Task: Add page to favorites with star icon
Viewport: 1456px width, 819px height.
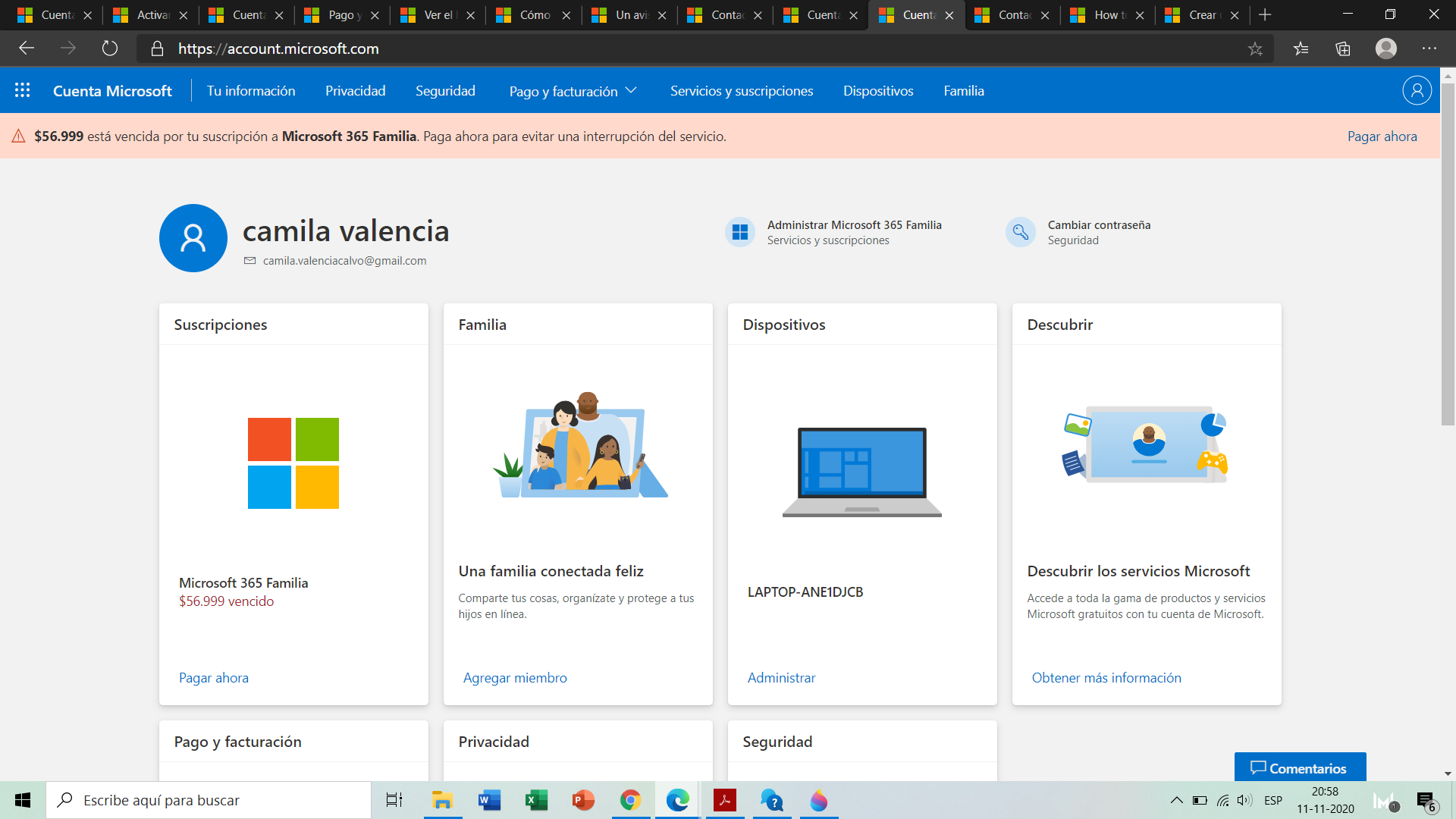Action: pos(1255,49)
